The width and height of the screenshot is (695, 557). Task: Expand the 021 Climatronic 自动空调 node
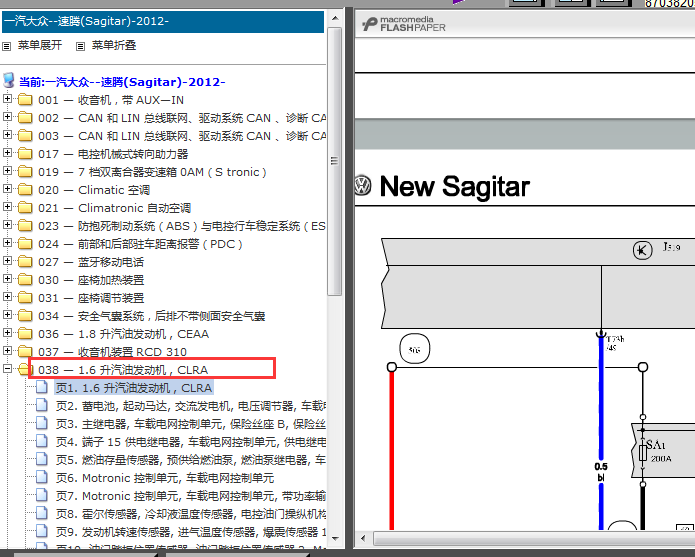click(x=7, y=207)
